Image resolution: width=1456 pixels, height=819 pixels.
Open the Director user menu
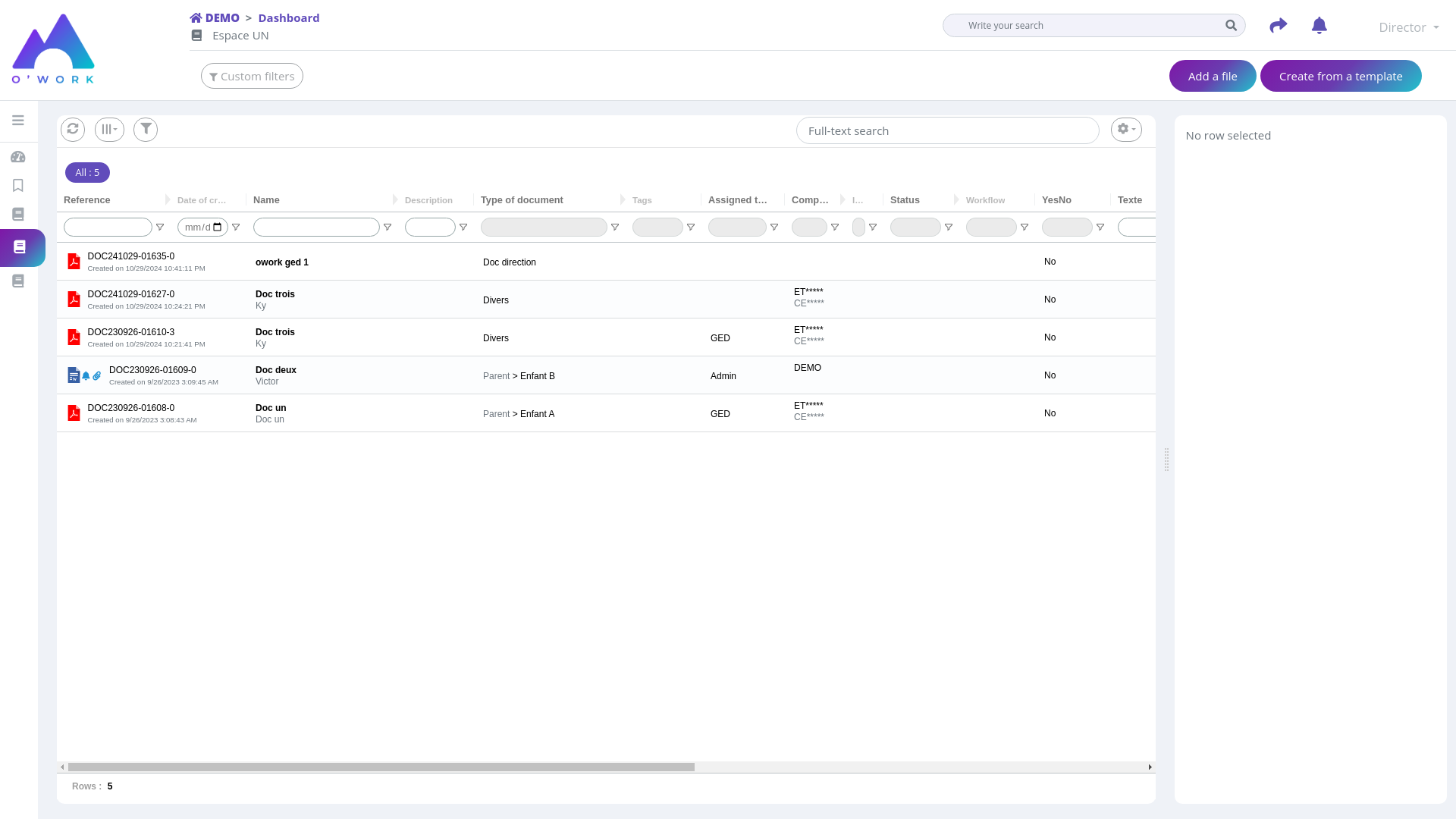[1408, 27]
